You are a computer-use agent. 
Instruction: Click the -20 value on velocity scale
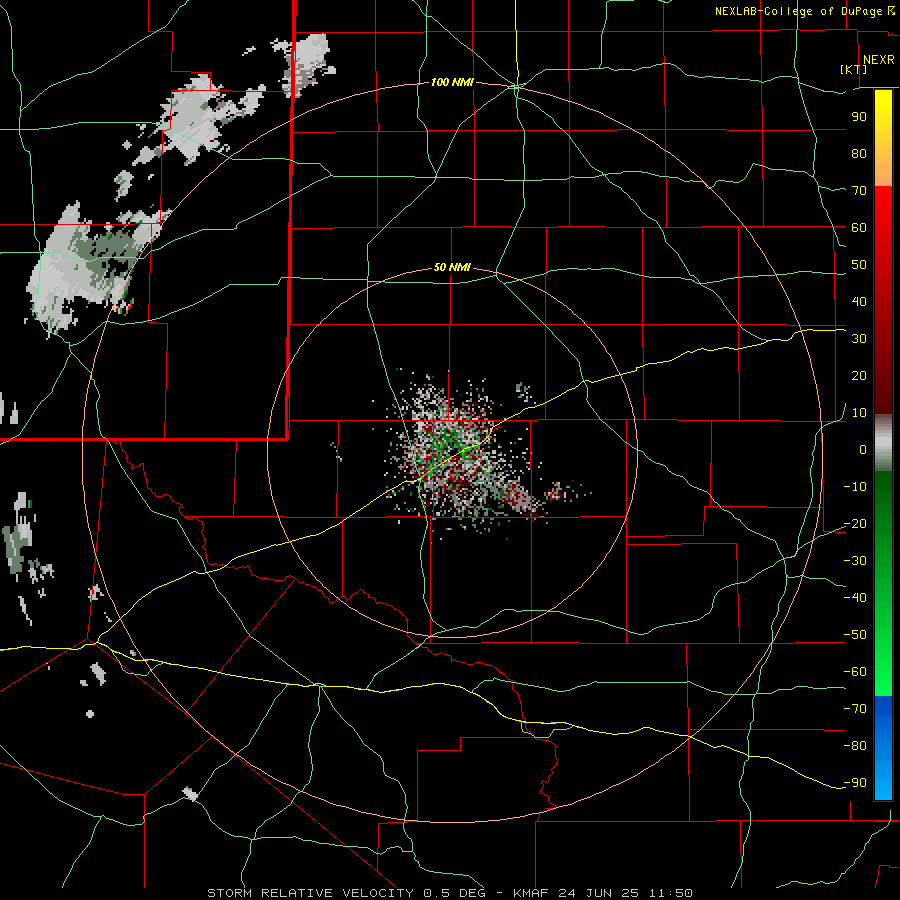click(x=855, y=524)
